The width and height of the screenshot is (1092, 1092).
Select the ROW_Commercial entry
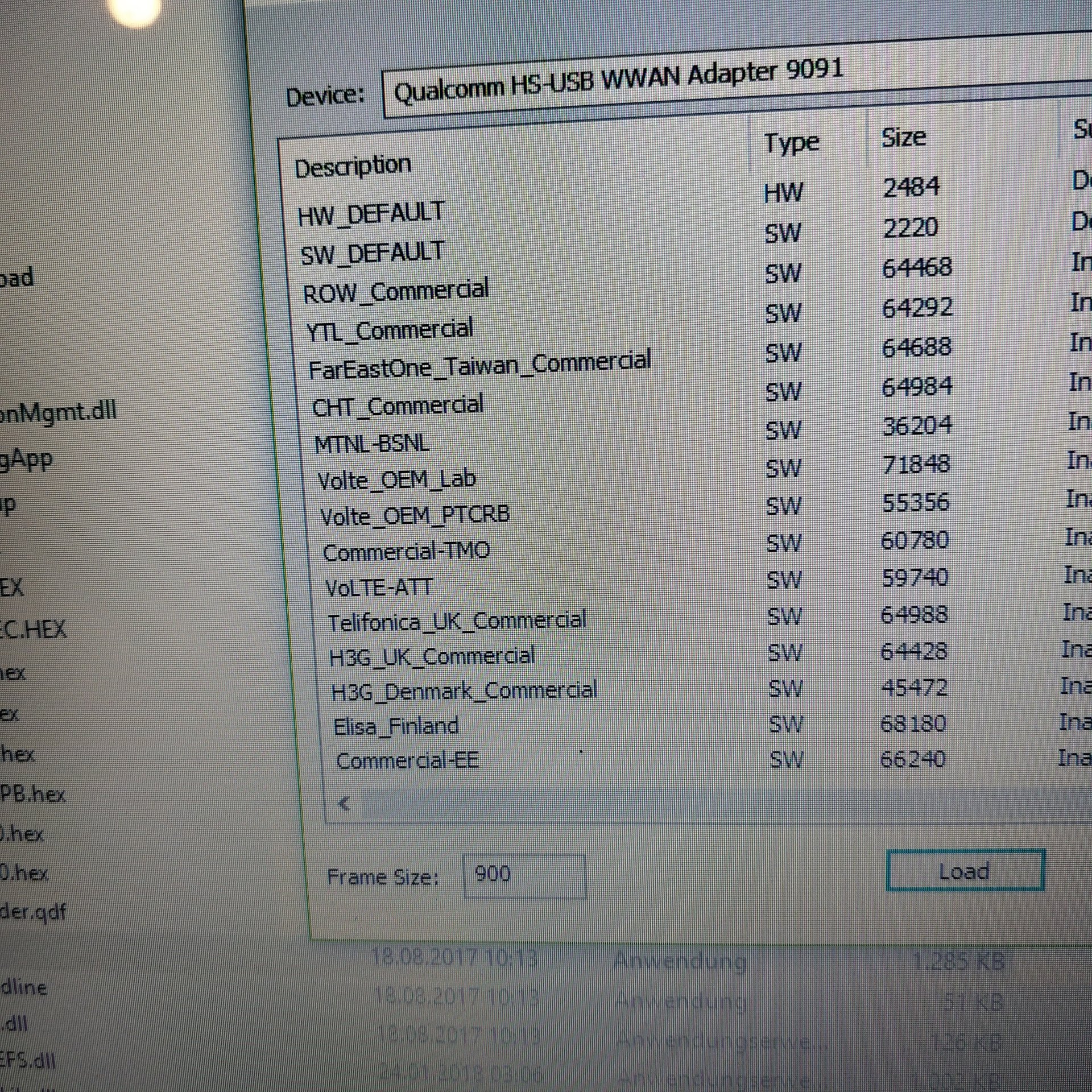(396, 291)
